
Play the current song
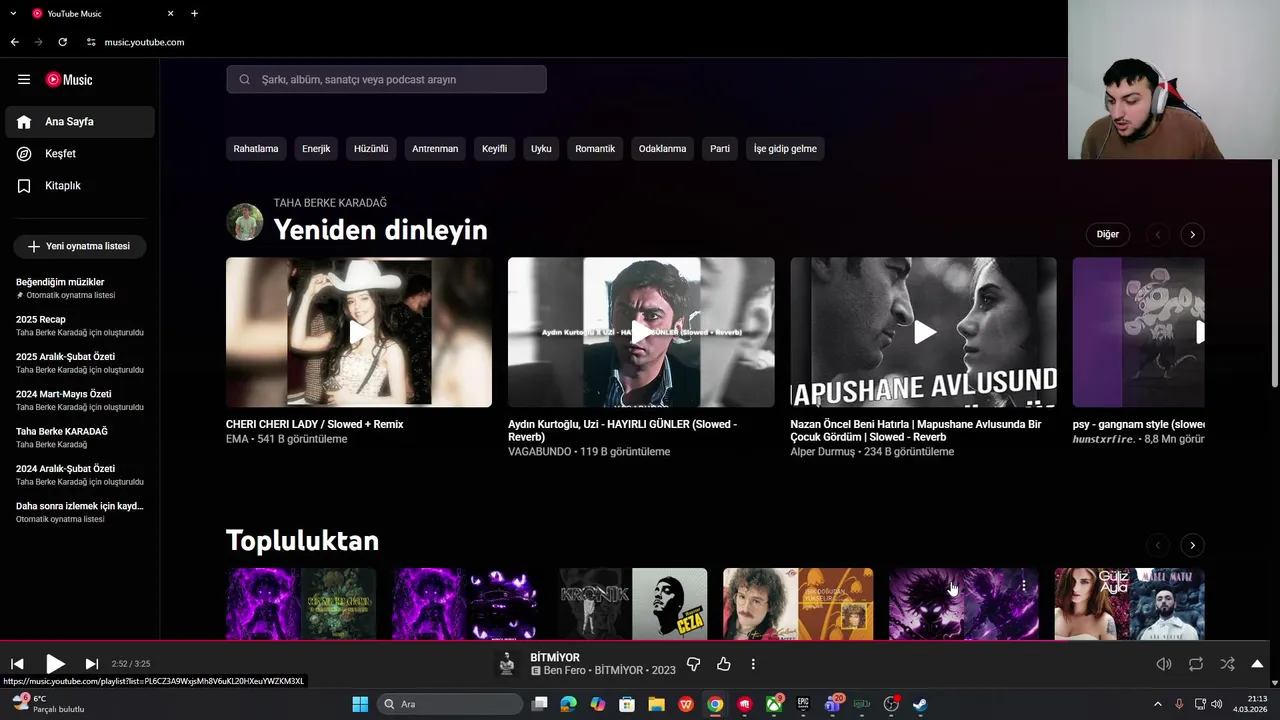pos(55,664)
